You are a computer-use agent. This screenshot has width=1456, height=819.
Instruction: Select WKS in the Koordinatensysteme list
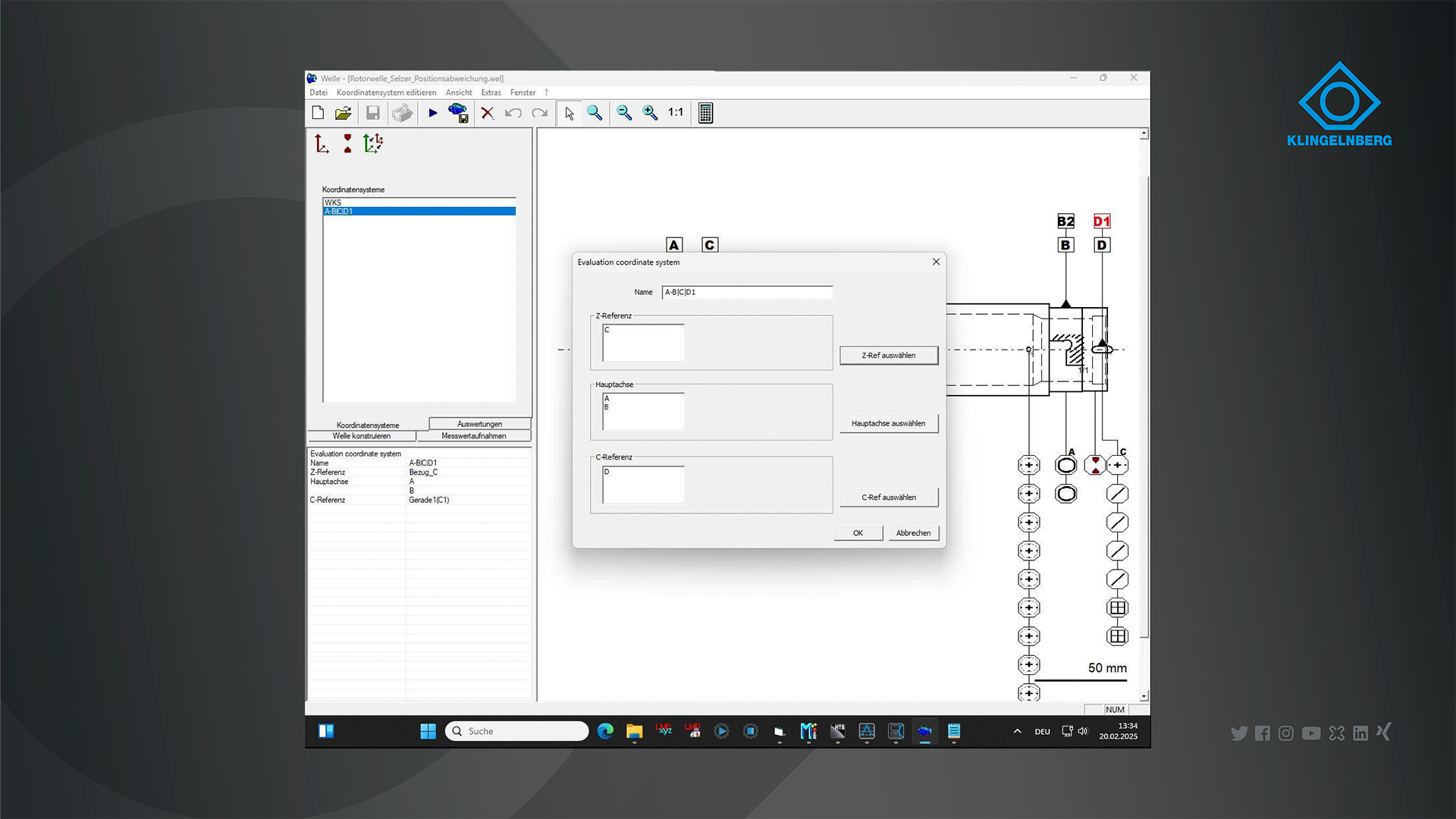pyautogui.click(x=419, y=202)
